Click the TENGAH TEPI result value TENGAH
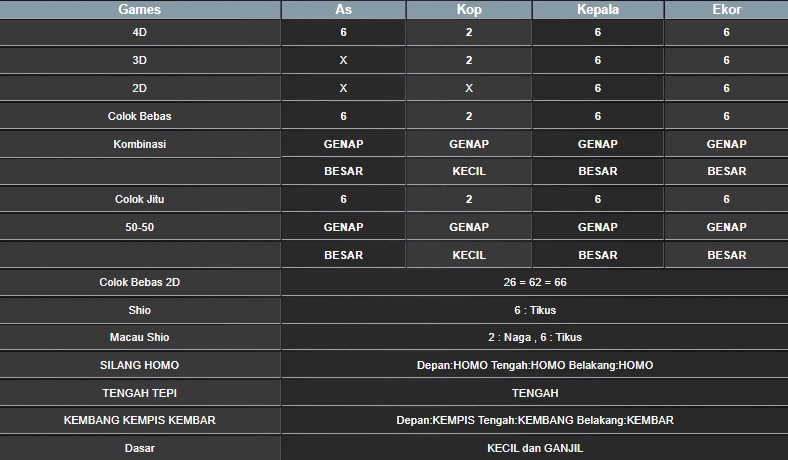Screen dimensions: 788x460 pyautogui.click(x=535, y=393)
